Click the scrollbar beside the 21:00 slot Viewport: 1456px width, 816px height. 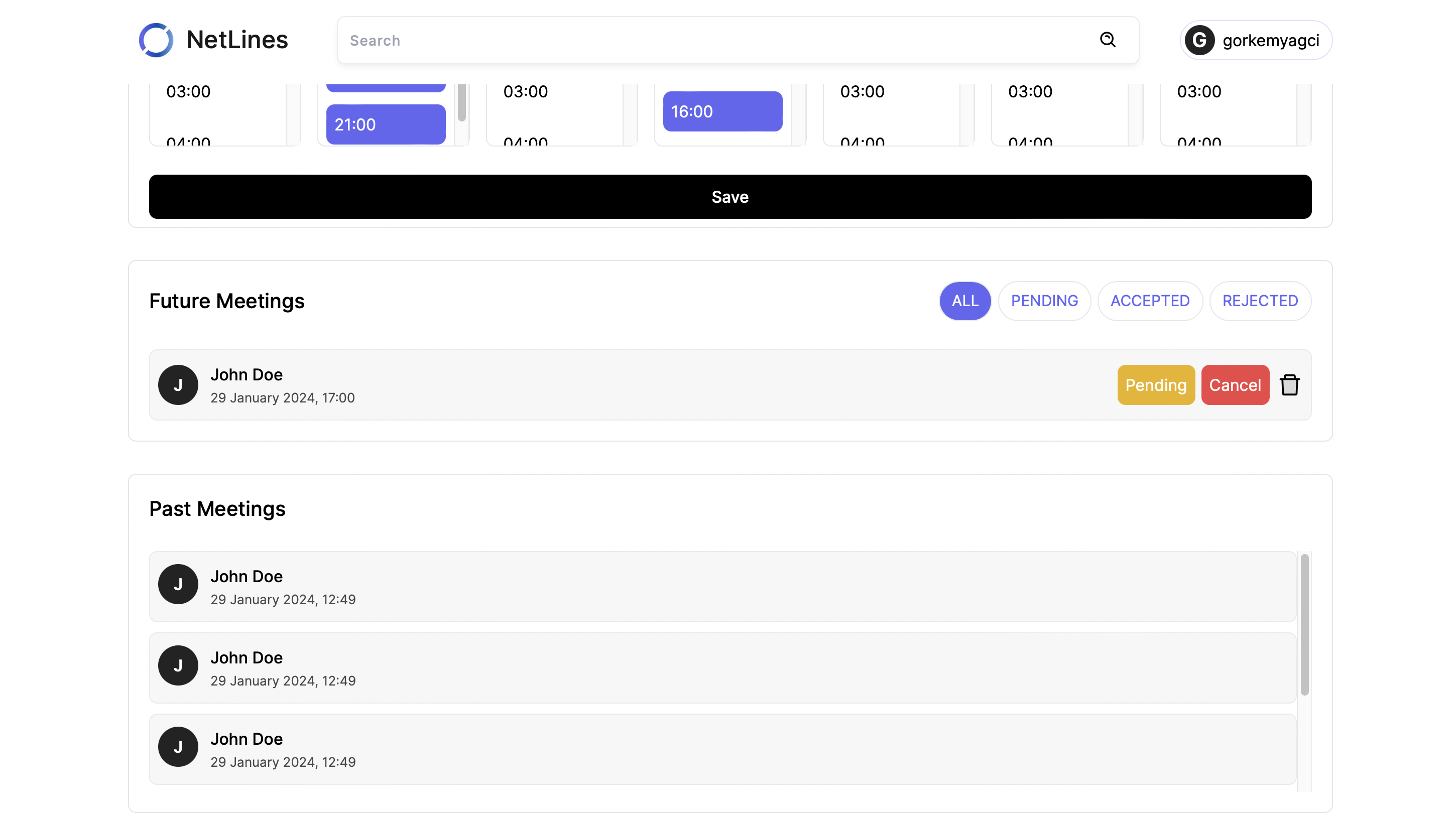pos(462,102)
